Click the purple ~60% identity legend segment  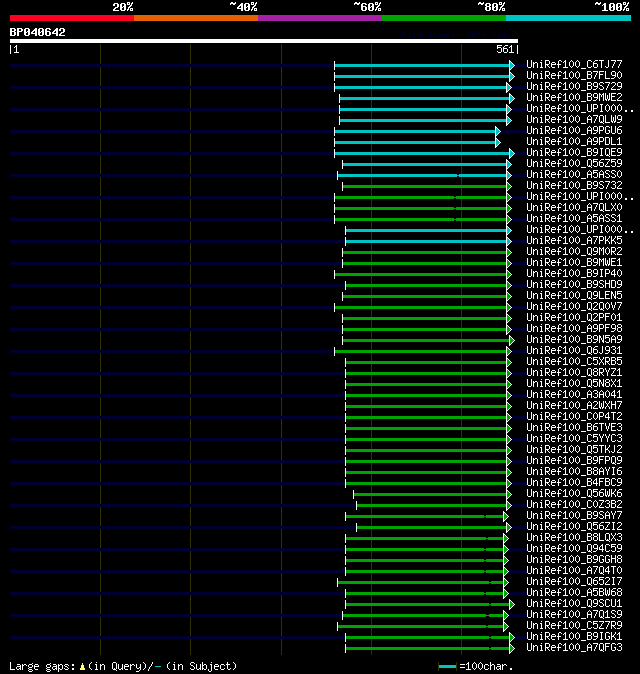coord(320,18)
